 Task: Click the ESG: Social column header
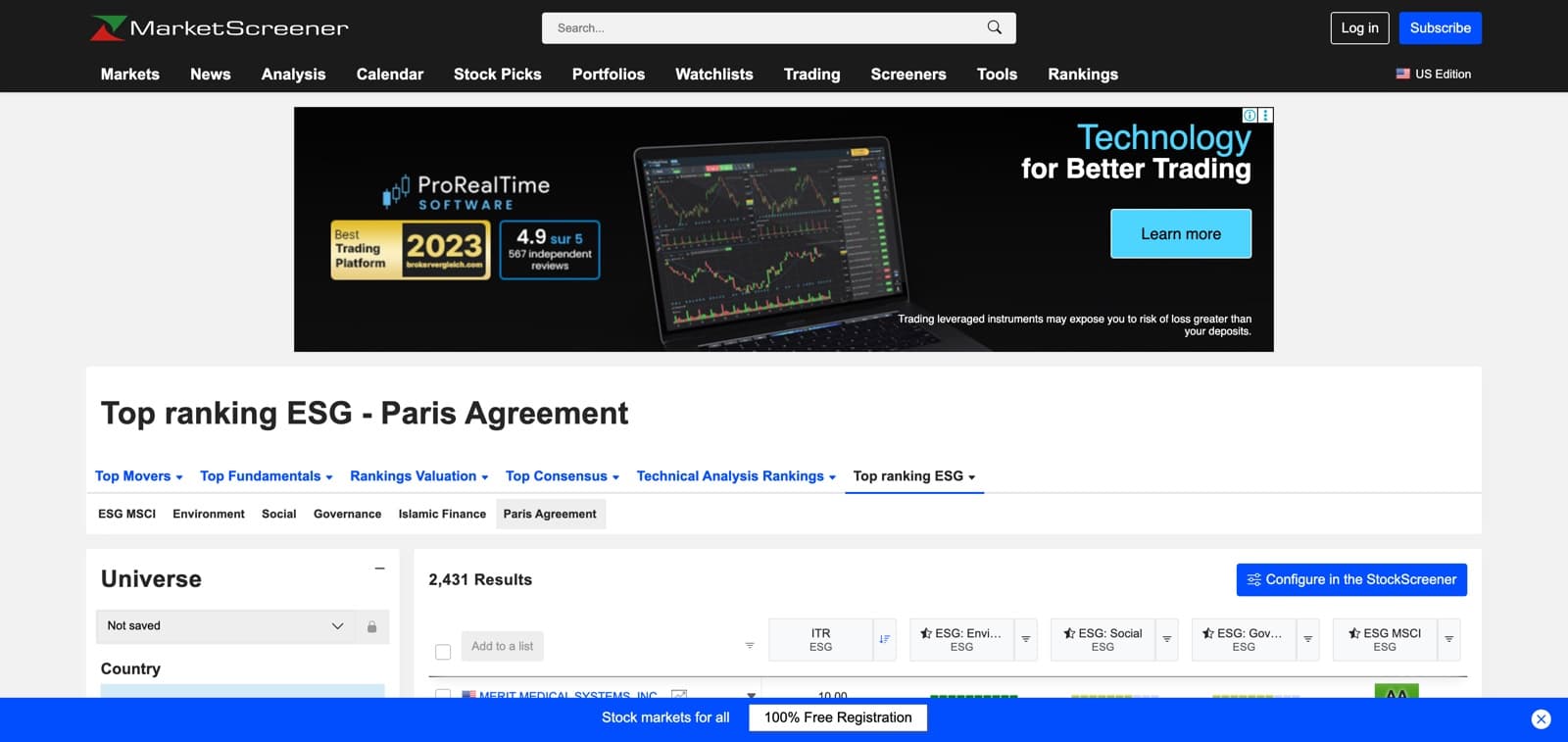[x=1102, y=639]
